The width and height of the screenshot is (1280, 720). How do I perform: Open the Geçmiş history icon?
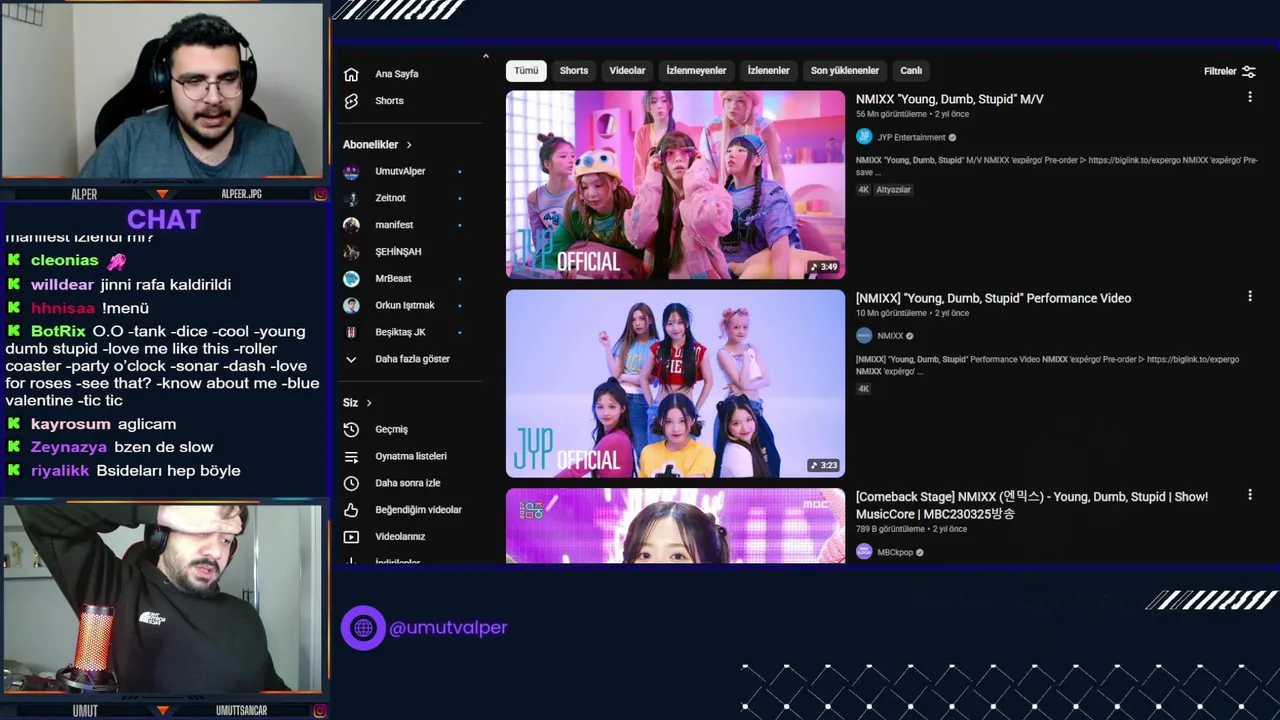tap(351, 429)
